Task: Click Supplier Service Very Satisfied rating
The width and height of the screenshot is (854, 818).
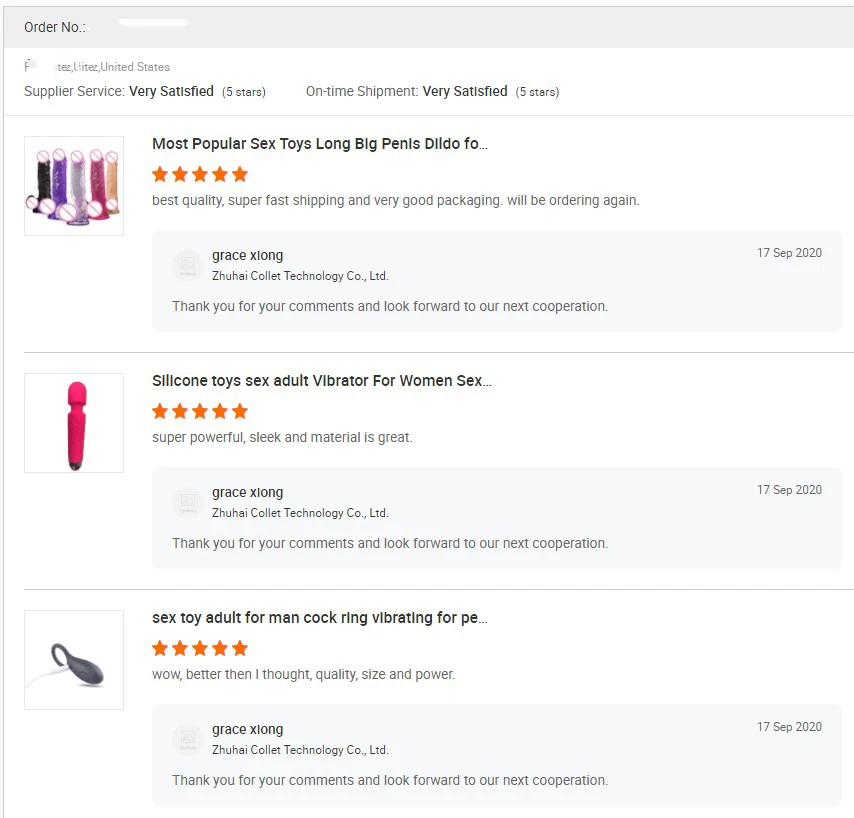Action: 171,91
